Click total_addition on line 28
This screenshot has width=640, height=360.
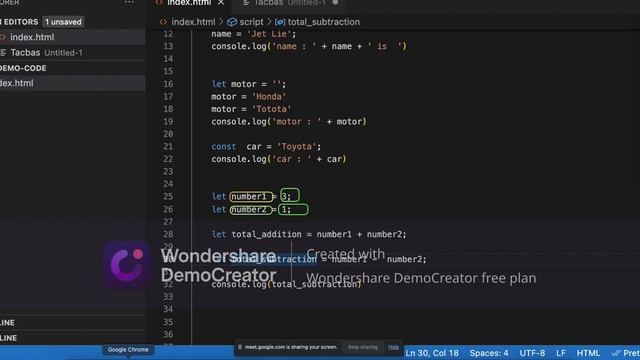click(267, 234)
